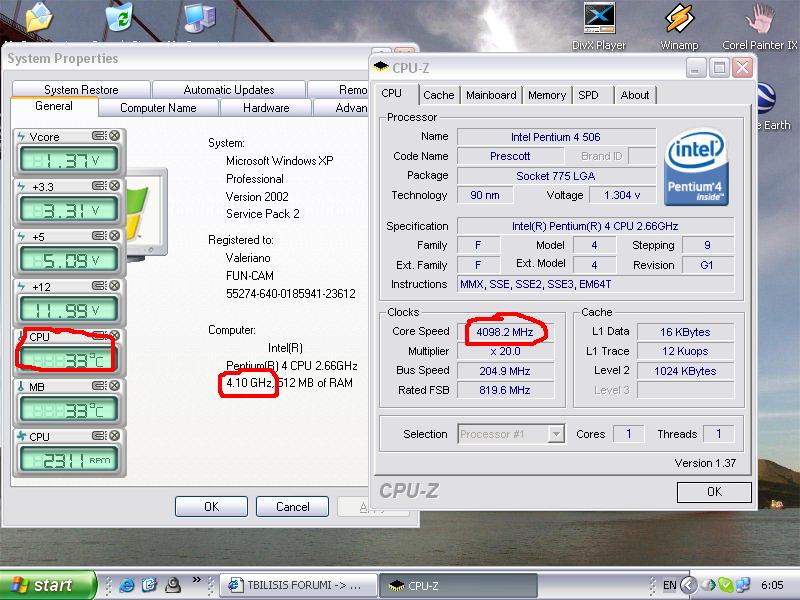Select the CPU tab in CPU-Z

[392, 94]
